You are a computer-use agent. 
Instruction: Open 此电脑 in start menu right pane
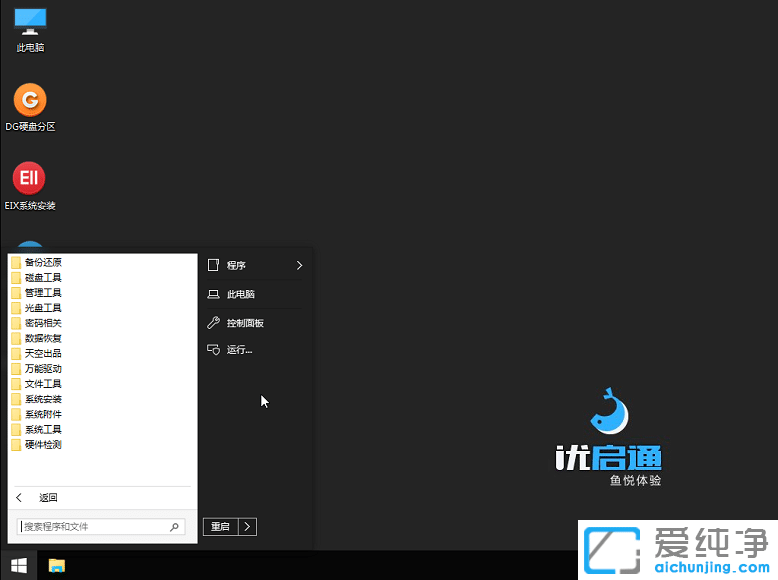click(x=240, y=295)
